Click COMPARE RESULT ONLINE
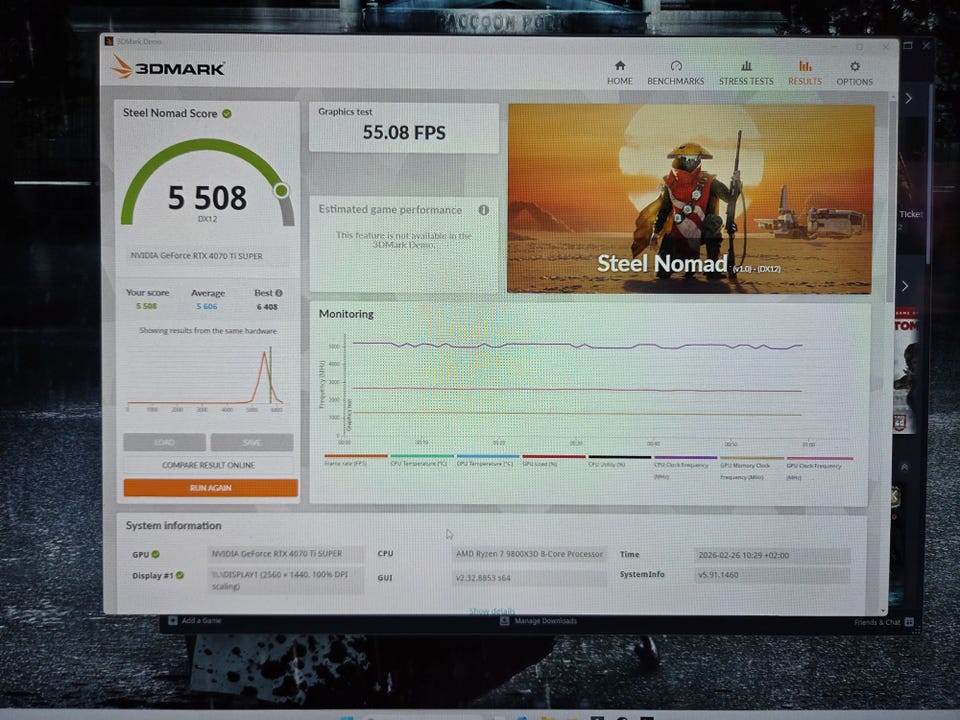The image size is (960, 720). click(208, 465)
